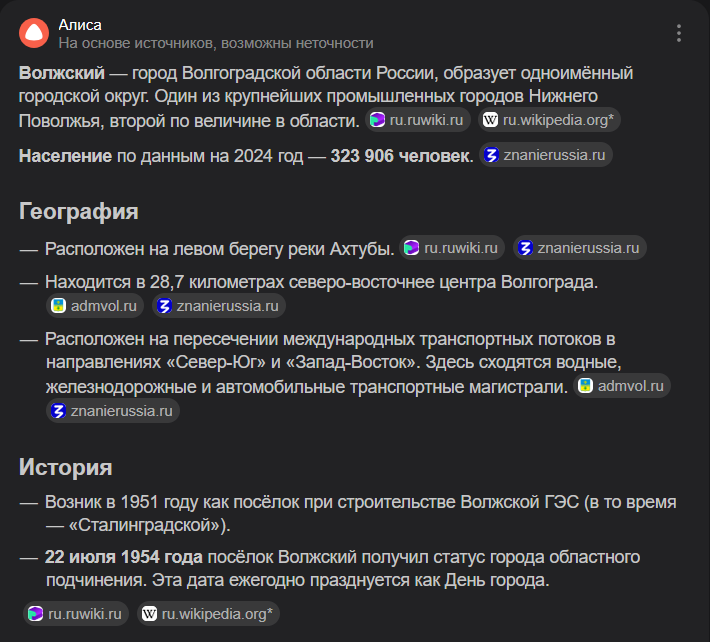Viewport: 710px width, 642px height.
Task: Click admvol.ru favicon under the 28,7 km line
Action: (59, 306)
